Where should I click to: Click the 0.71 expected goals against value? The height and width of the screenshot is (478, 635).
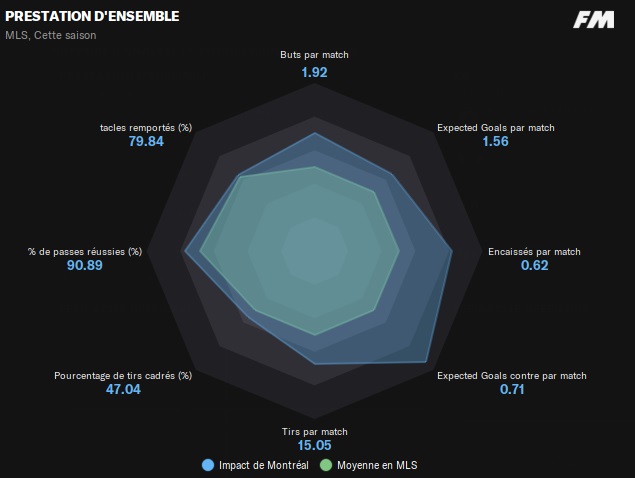[512, 389]
